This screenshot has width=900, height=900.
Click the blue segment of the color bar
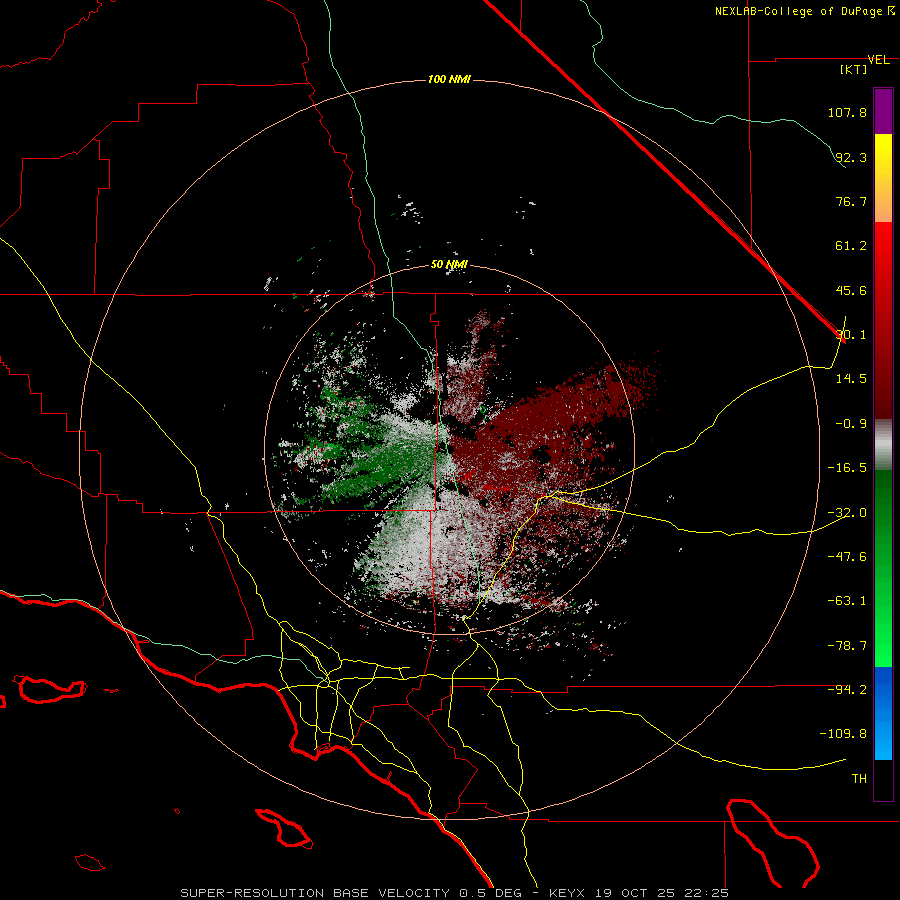pyautogui.click(x=883, y=713)
